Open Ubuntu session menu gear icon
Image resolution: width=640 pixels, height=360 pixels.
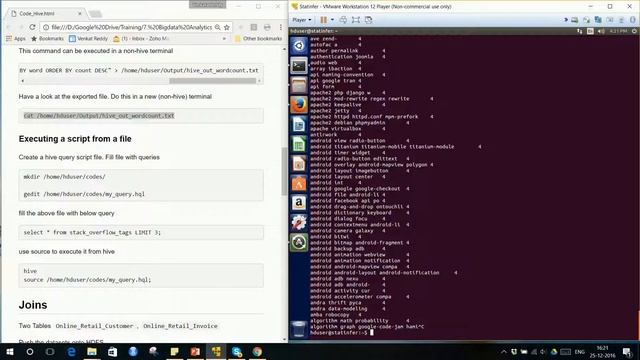coord(634,31)
